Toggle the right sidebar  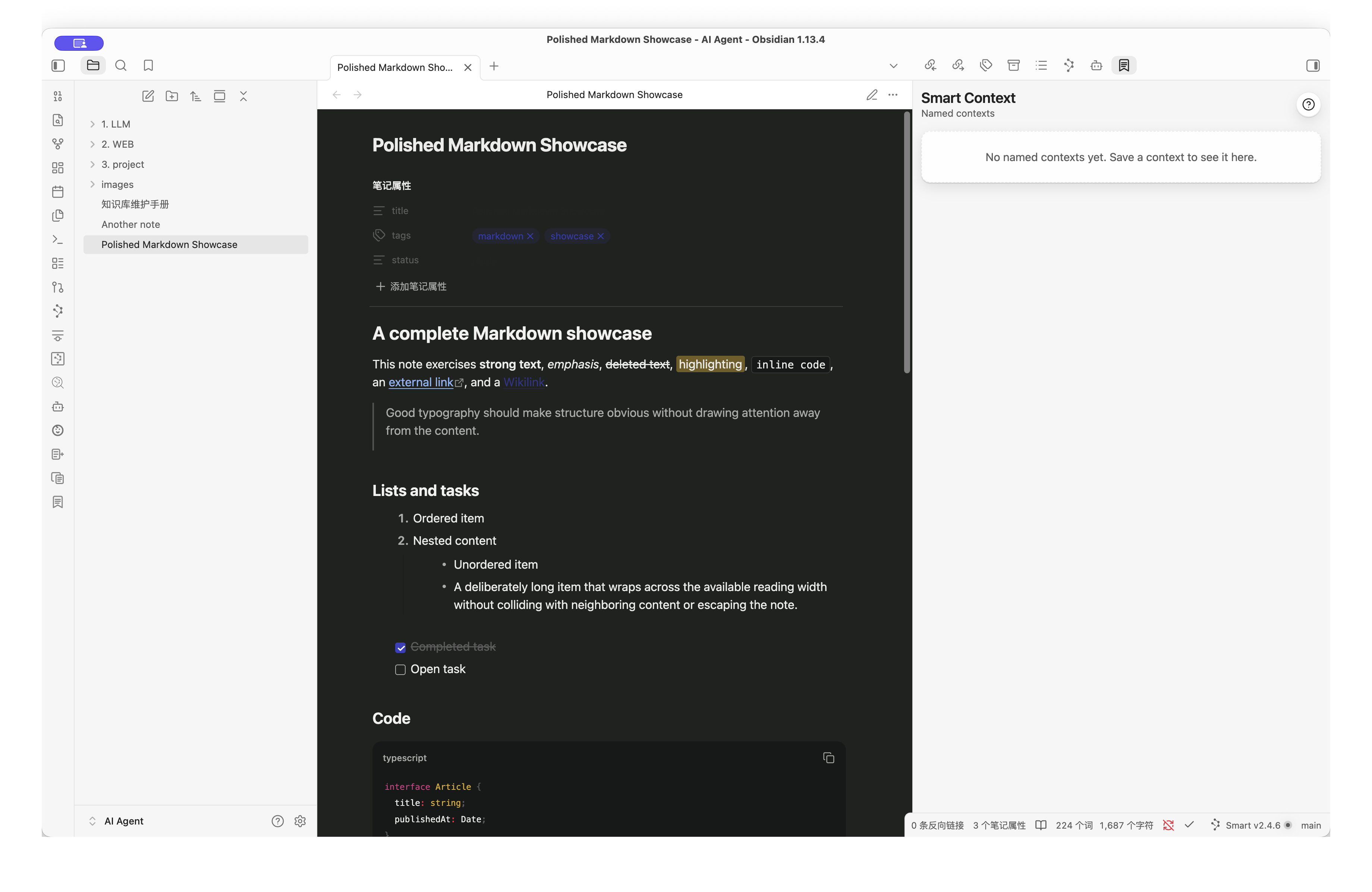(1313, 66)
